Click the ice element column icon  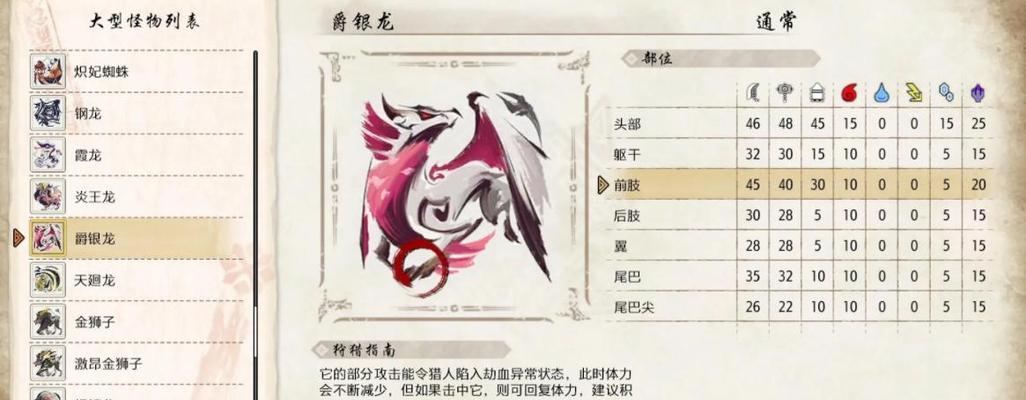pos(946,94)
